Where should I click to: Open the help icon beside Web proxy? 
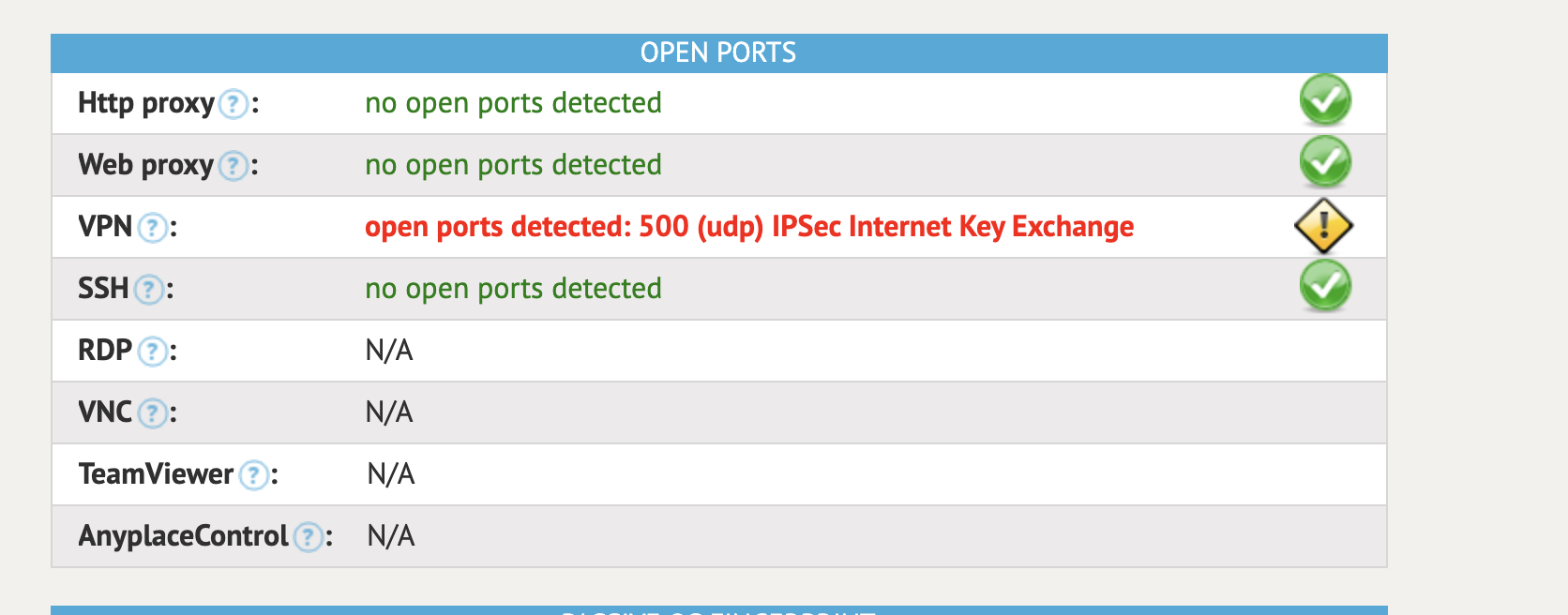point(234,166)
